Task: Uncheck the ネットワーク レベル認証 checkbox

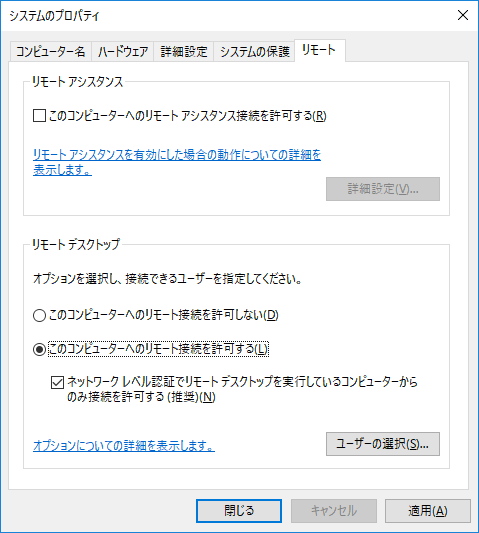Action: 57,382
